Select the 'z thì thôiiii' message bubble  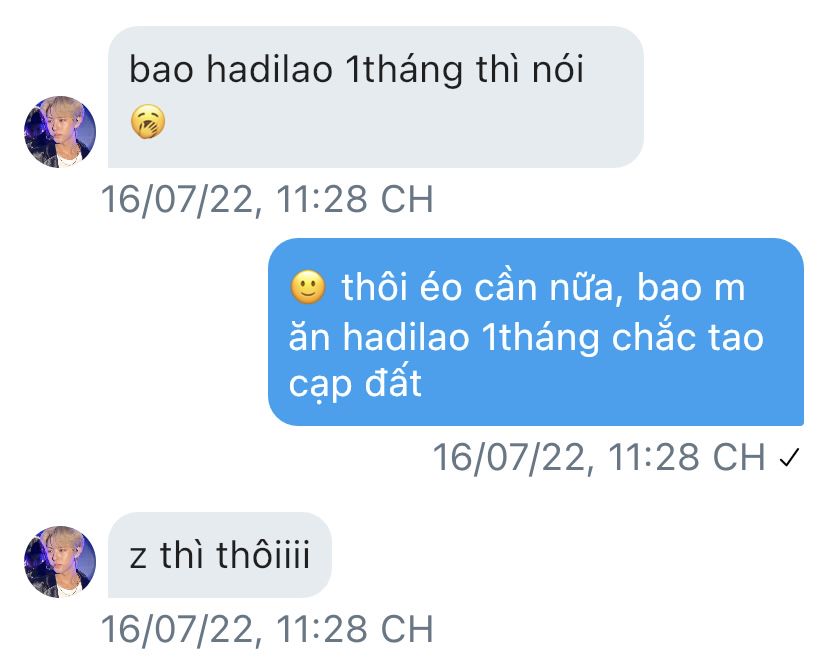[220, 555]
